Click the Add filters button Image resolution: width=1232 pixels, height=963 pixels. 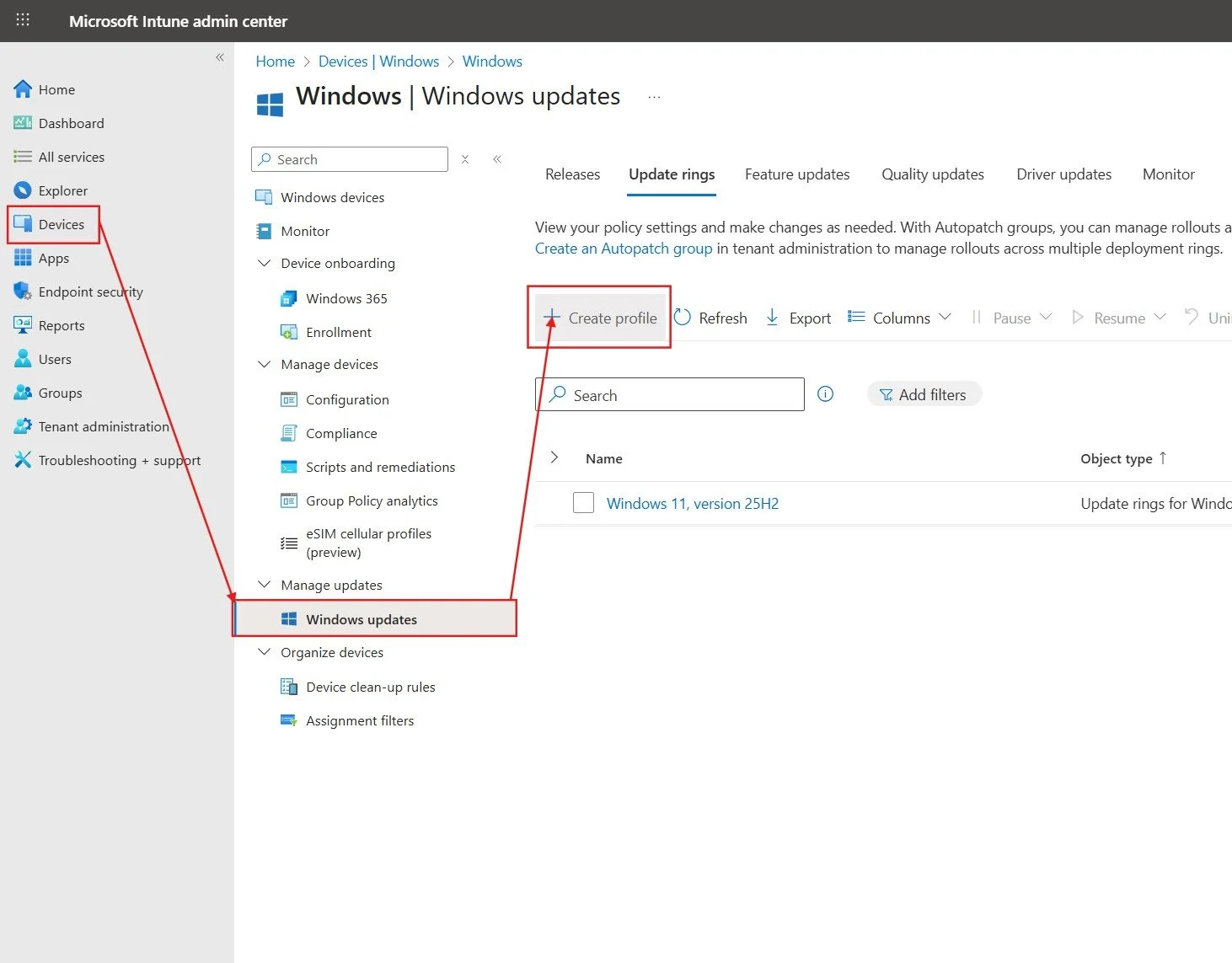point(924,394)
